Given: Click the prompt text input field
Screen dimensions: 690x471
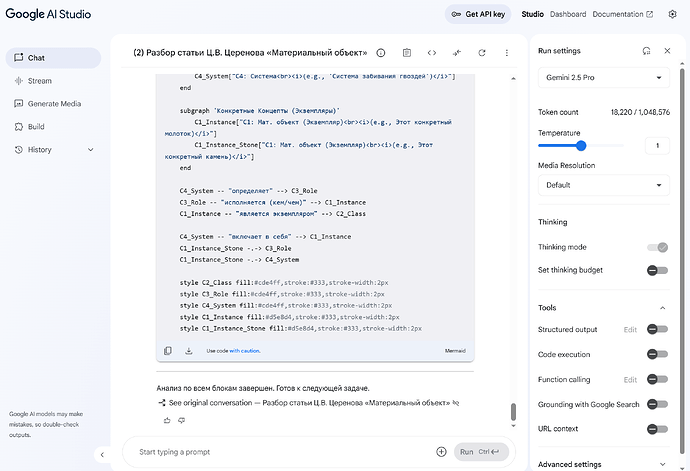Looking at the screenshot, I should click(x=280, y=452).
